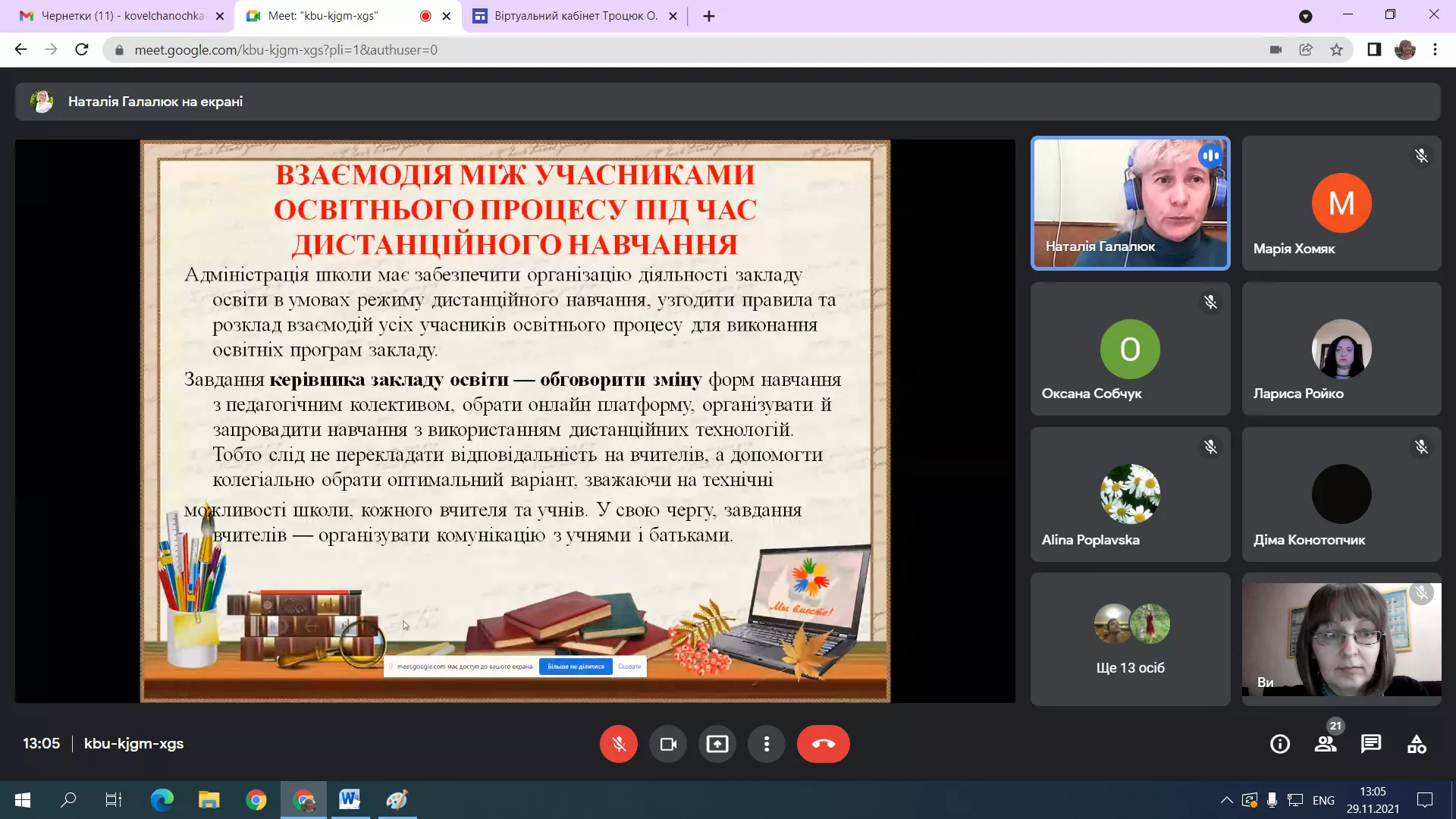Click the hide link on the sharing notice

coord(629,667)
